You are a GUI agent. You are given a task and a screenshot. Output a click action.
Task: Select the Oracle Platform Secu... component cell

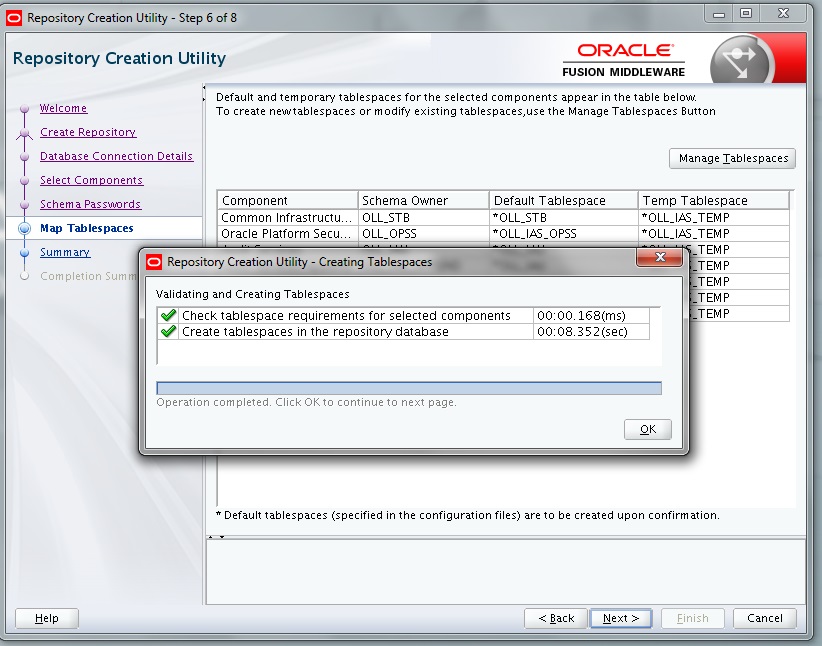288,233
